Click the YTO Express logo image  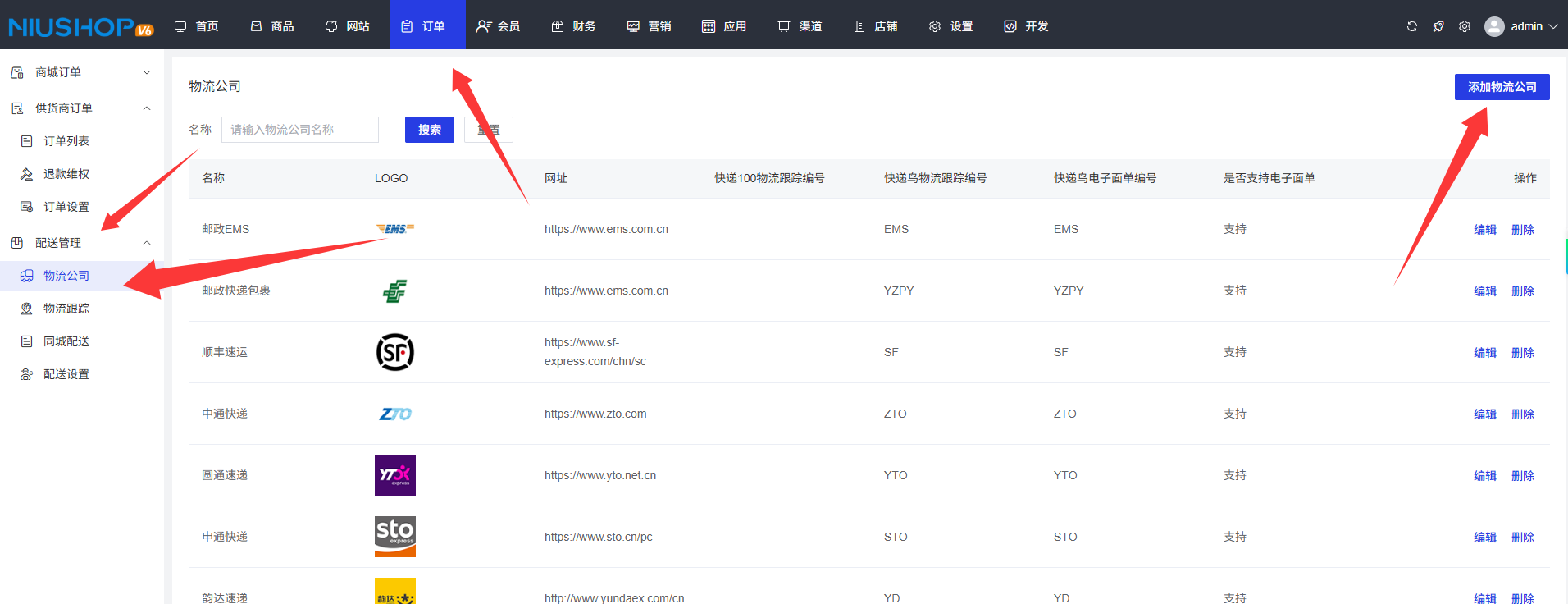(394, 475)
